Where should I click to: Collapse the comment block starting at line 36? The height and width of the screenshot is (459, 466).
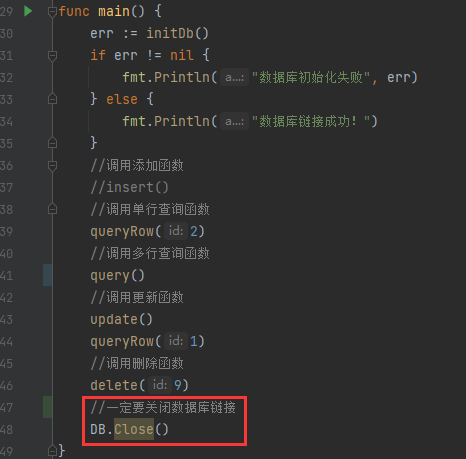click(52, 166)
